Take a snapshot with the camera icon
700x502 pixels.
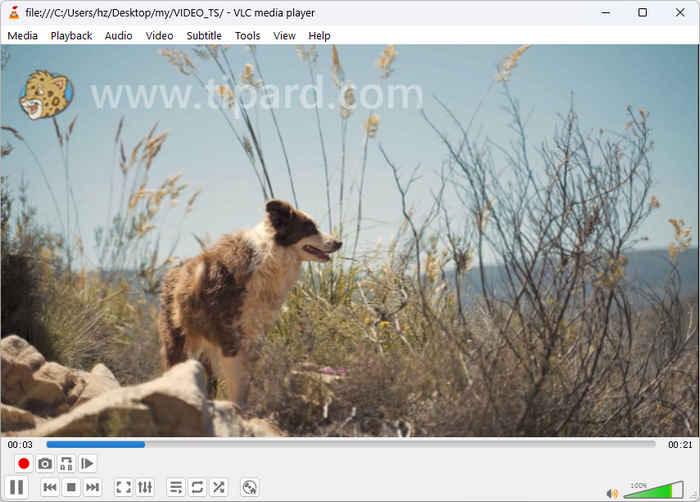coord(45,464)
